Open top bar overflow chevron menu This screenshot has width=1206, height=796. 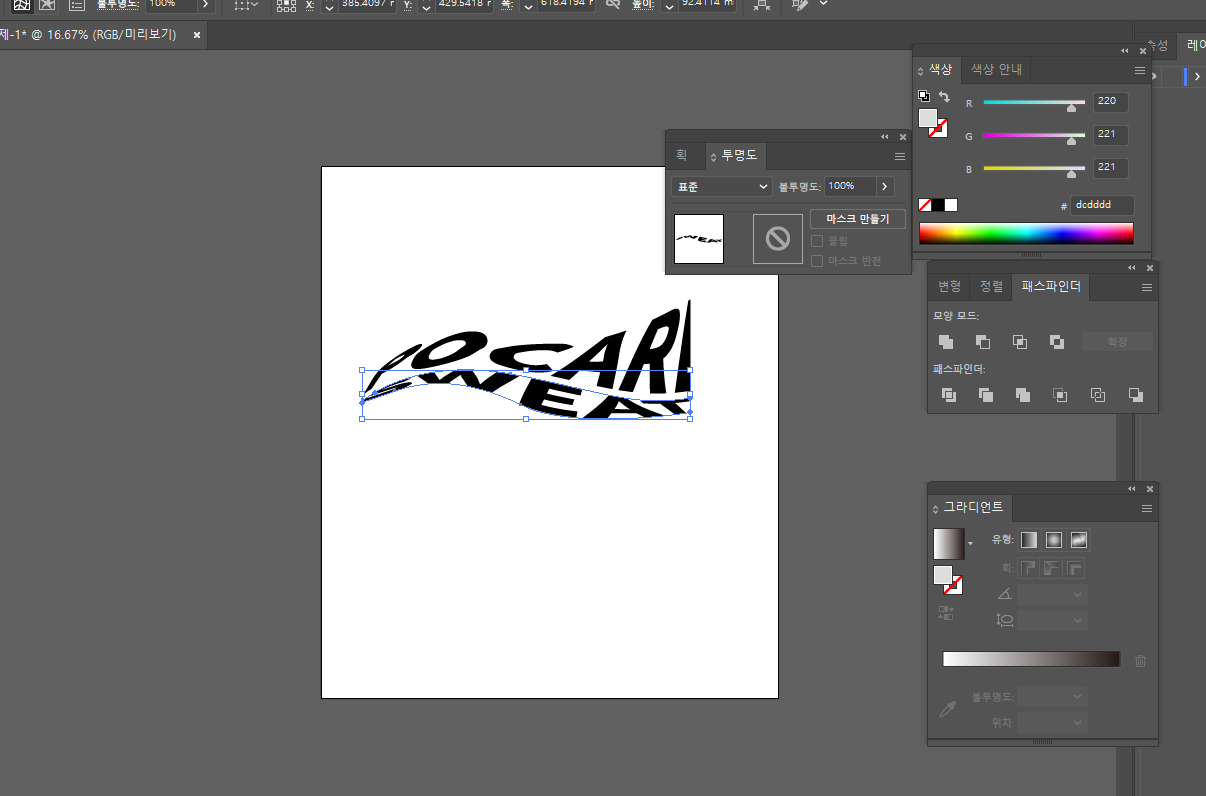(x=823, y=3)
